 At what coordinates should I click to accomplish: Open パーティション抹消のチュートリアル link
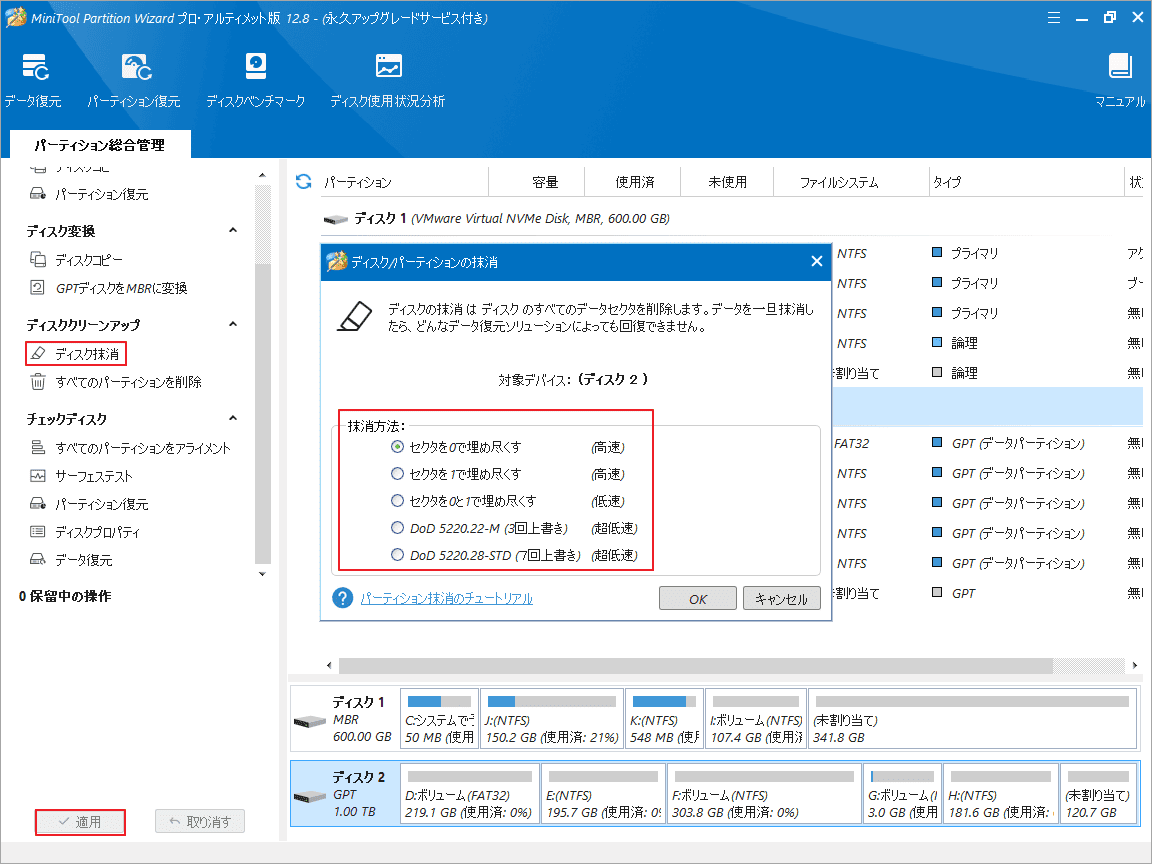(x=447, y=599)
